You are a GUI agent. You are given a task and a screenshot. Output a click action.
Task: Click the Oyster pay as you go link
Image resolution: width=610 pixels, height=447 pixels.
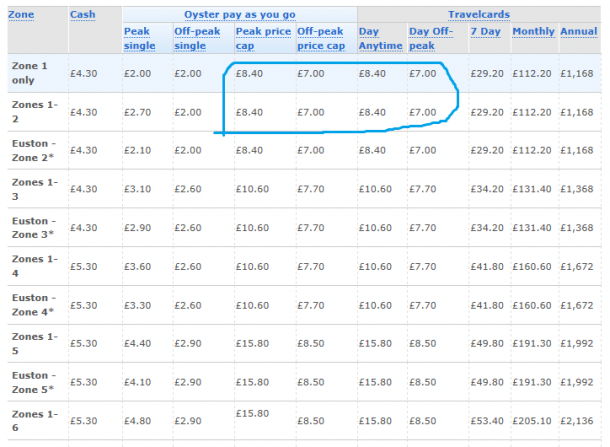(x=240, y=15)
